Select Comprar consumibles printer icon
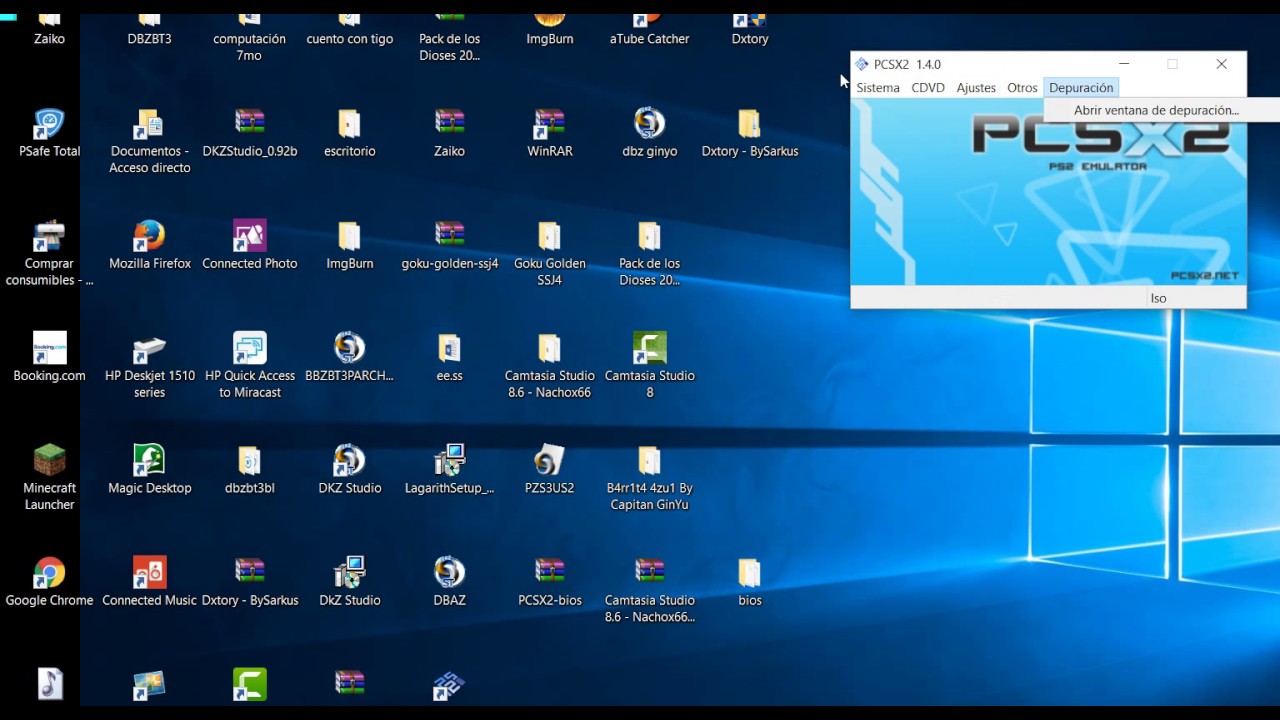This screenshot has width=1280, height=720. pos(49,254)
